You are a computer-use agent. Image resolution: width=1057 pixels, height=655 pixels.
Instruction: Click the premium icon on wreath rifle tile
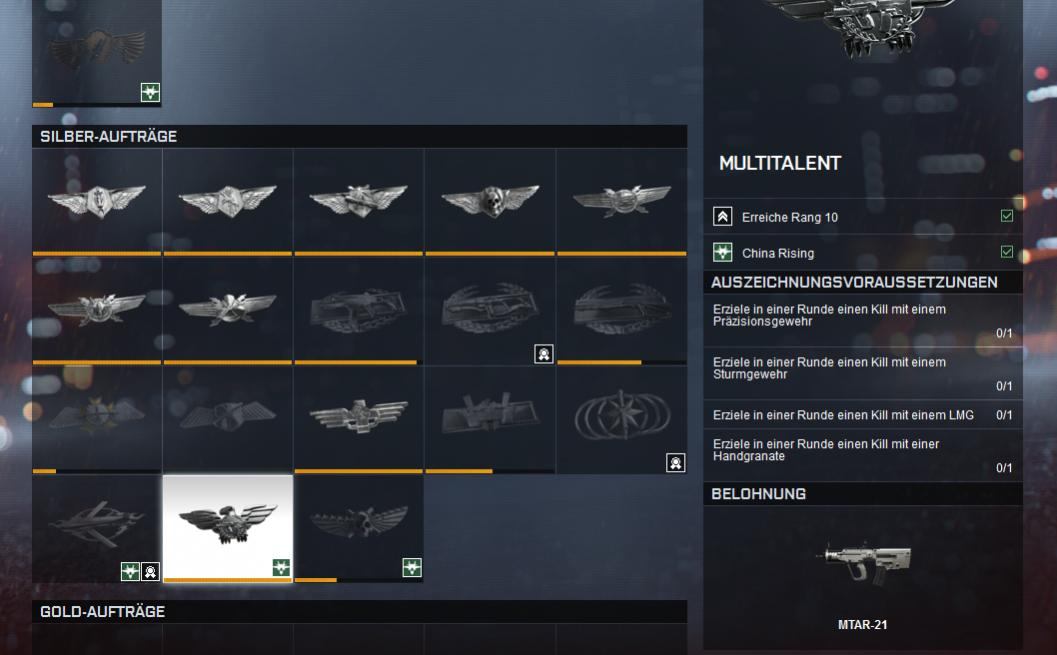tap(544, 353)
